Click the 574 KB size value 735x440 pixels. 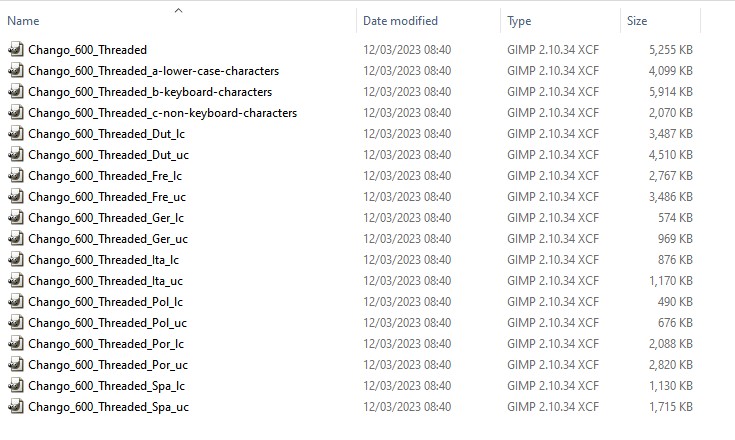pos(675,218)
